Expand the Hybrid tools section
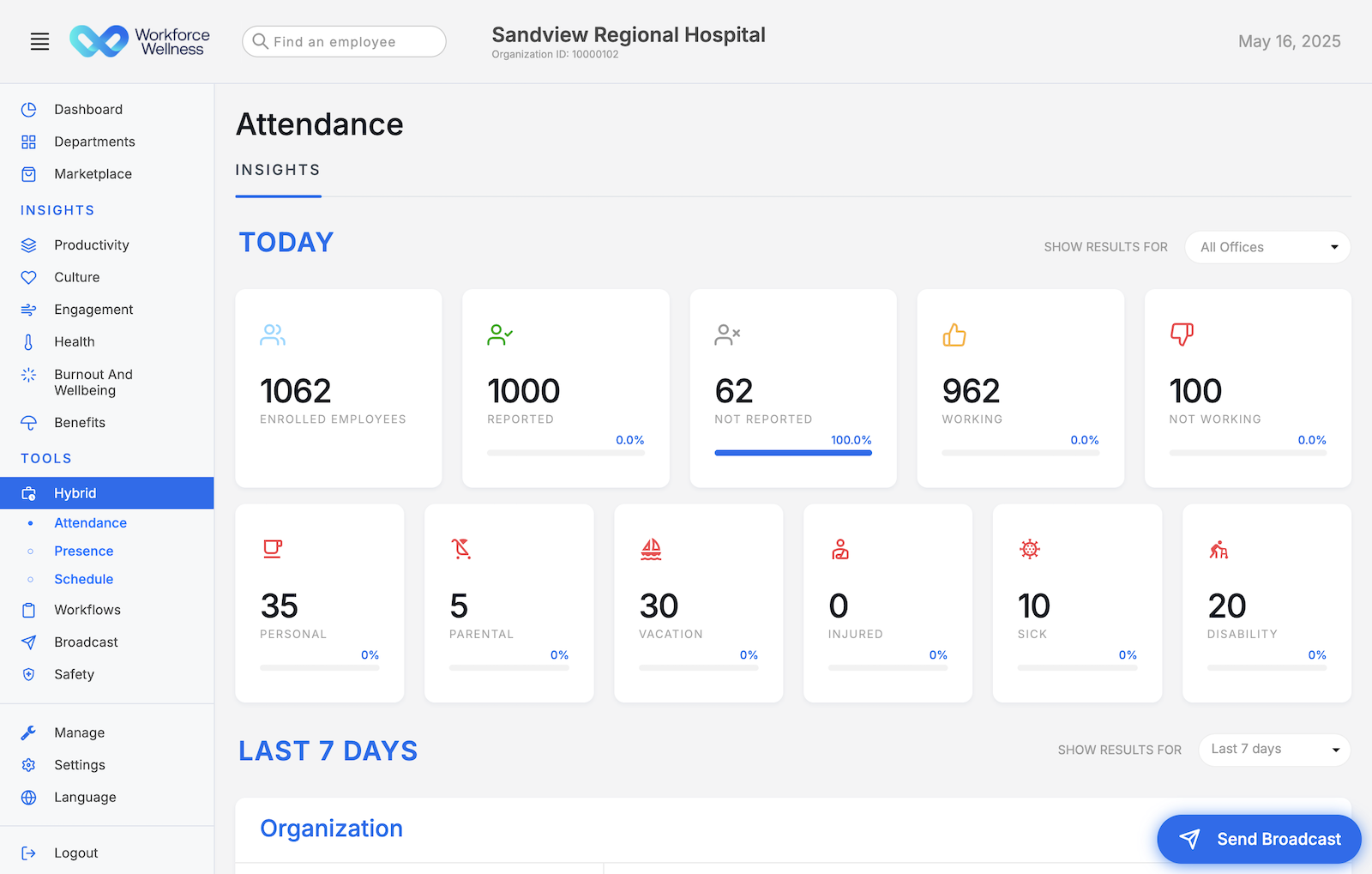This screenshot has height=874, width=1372. (x=75, y=492)
